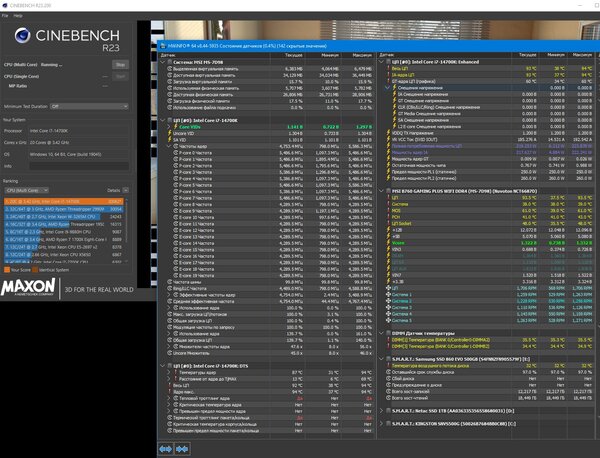600x458 pixels.
Task: Collapse the DIMM Датчик температуры group
Action: [x=382, y=333]
